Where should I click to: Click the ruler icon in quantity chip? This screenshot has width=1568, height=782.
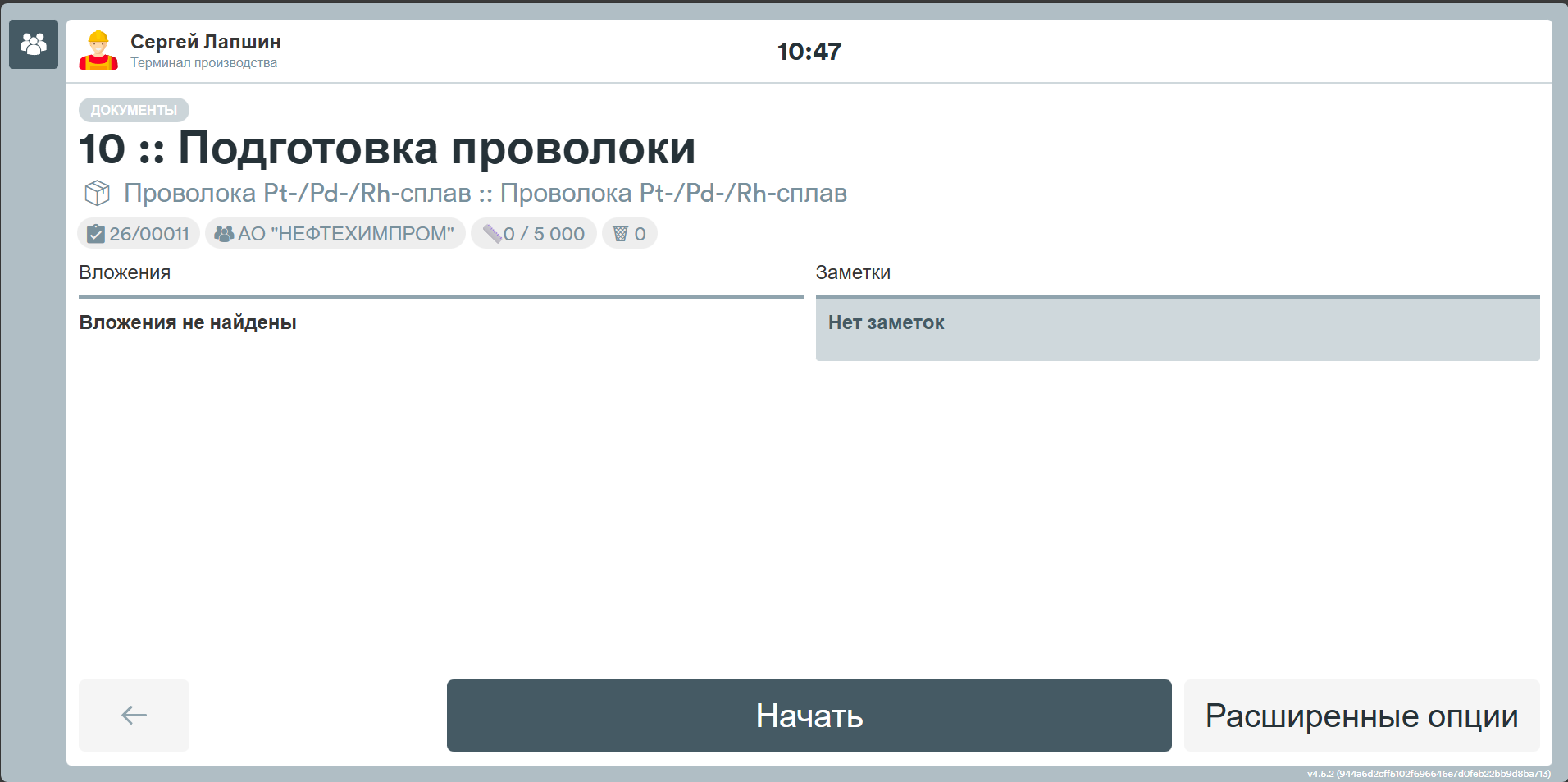click(492, 234)
